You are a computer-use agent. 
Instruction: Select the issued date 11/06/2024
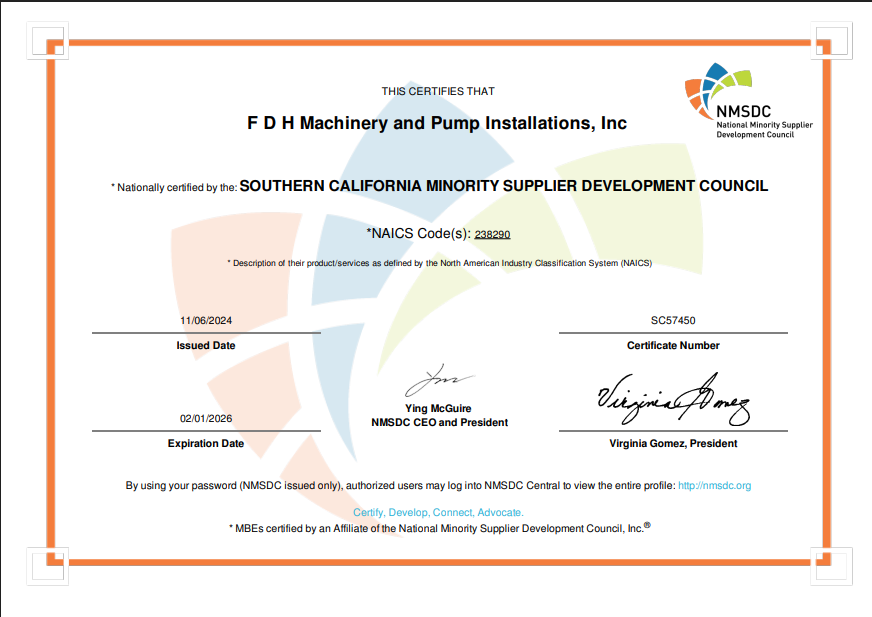[x=205, y=321]
